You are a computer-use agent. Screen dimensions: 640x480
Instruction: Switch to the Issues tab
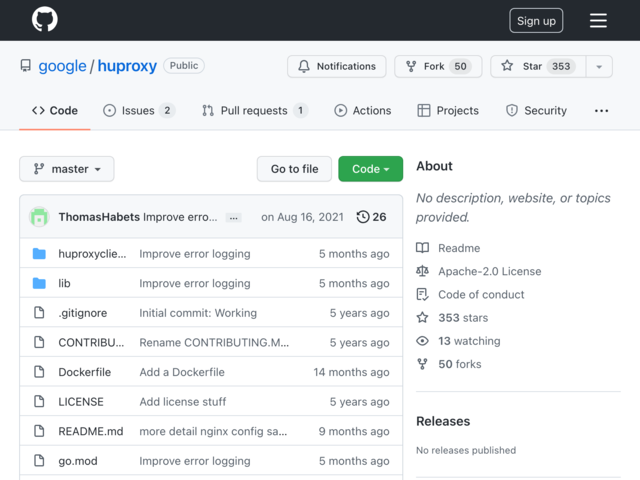coord(139,111)
